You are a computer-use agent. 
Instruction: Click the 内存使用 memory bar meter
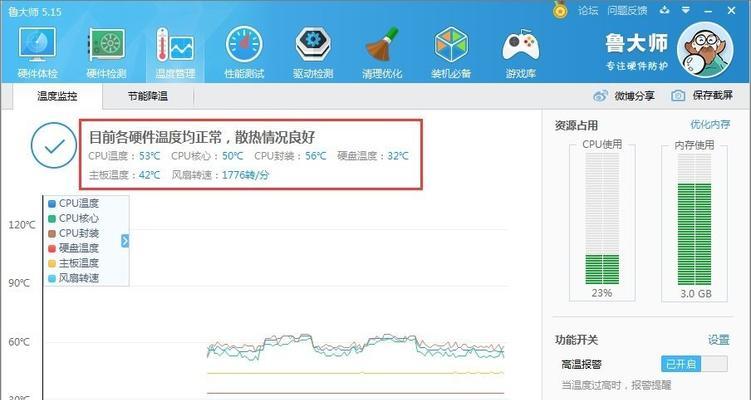694,219
